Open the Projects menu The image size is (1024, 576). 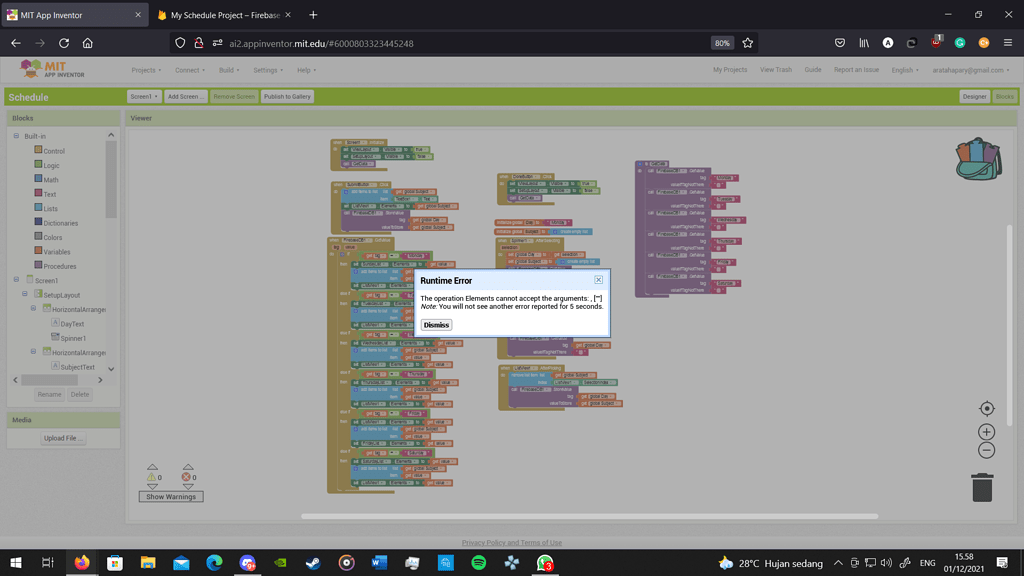(x=148, y=69)
